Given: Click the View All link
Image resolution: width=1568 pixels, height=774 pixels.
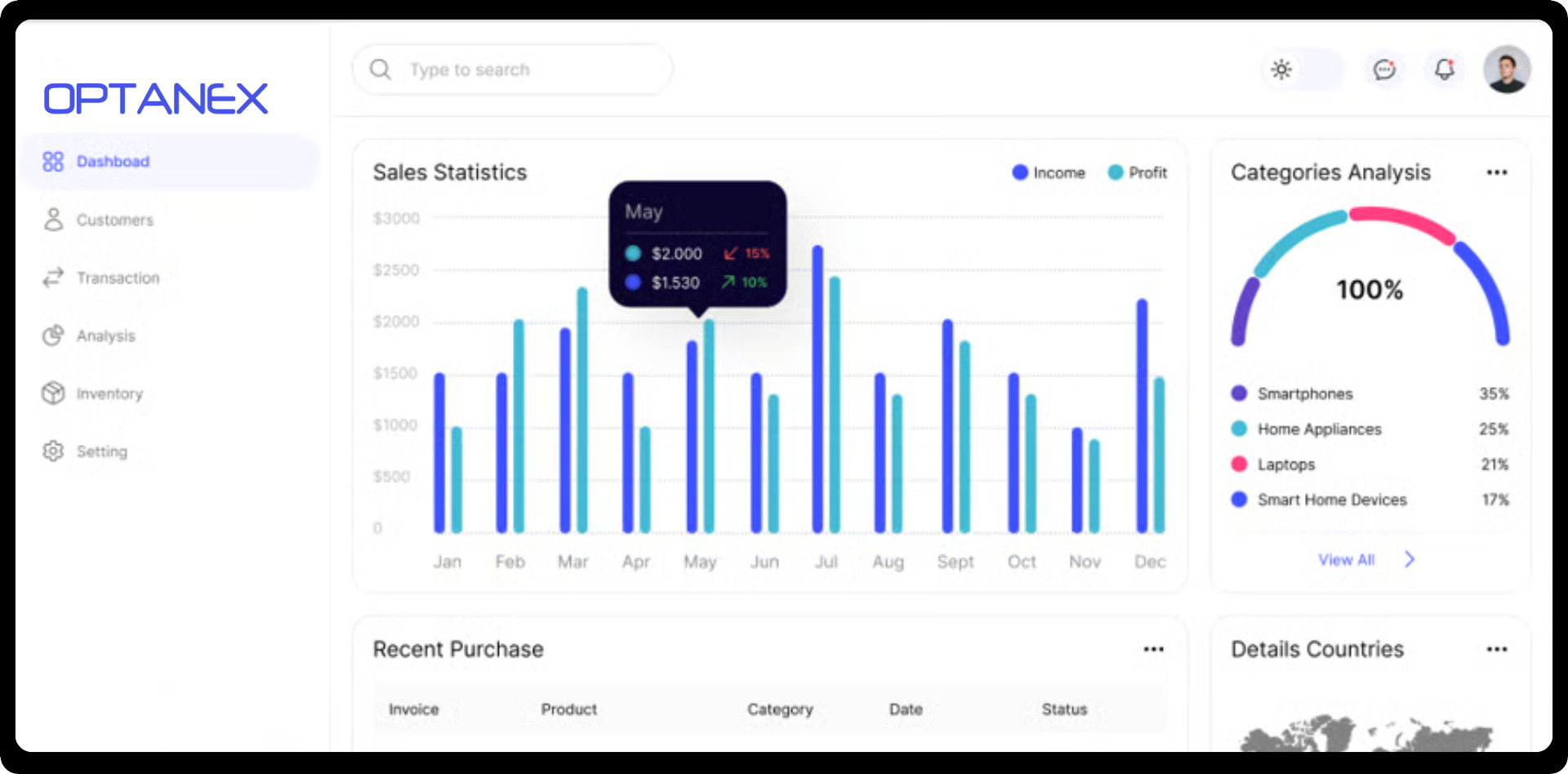Looking at the screenshot, I should (x=1346, y=560).
